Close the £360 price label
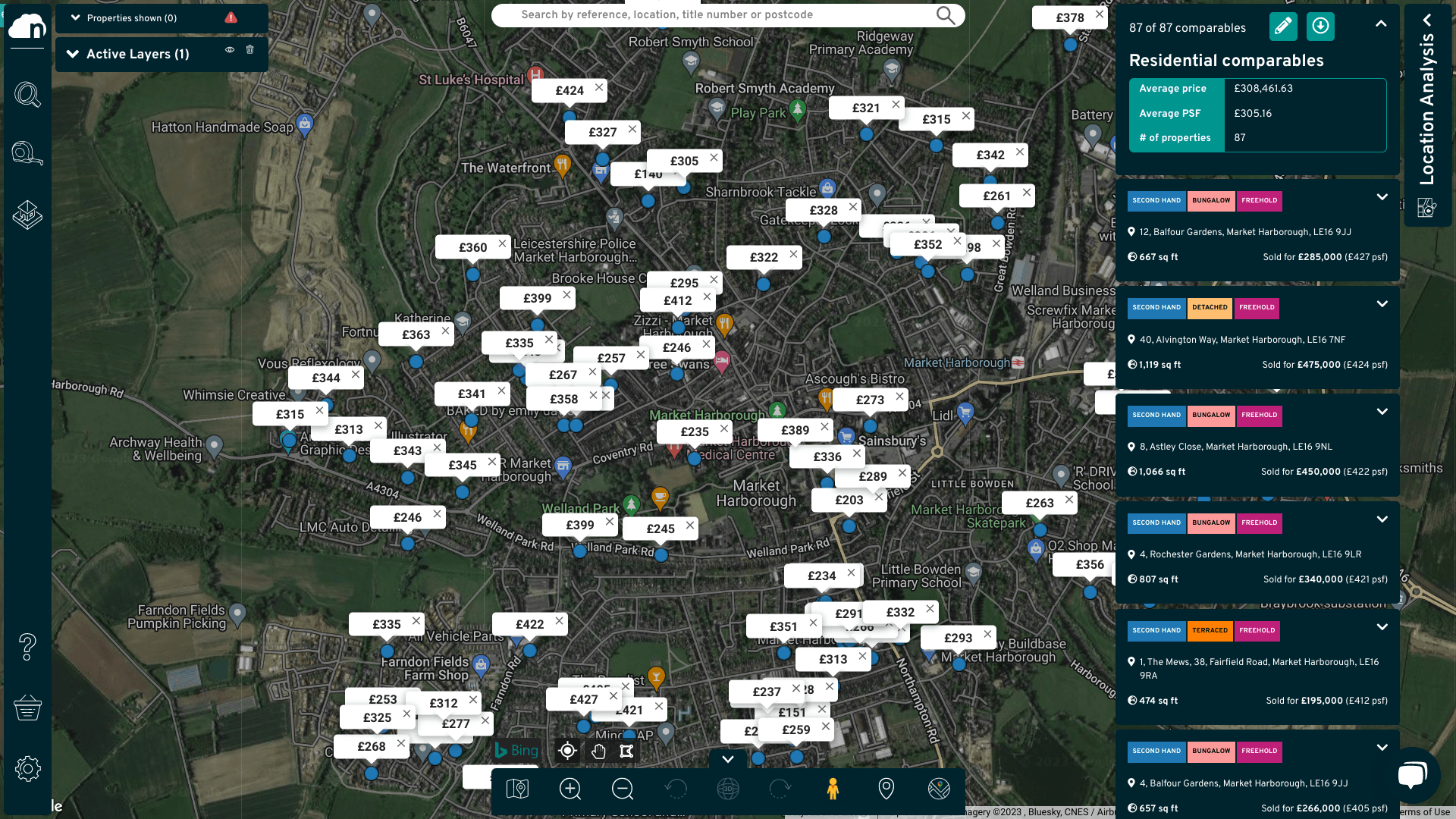The width and height of the screenshot is (1456, 819). click(x=502, y=244)
